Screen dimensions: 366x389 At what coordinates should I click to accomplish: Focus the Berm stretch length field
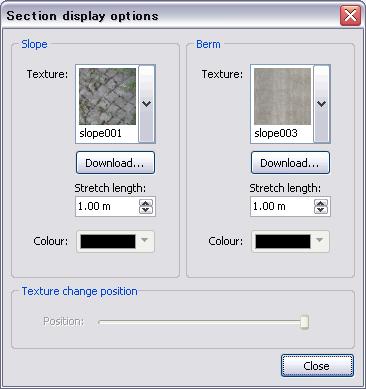click(x=282, y=206)
